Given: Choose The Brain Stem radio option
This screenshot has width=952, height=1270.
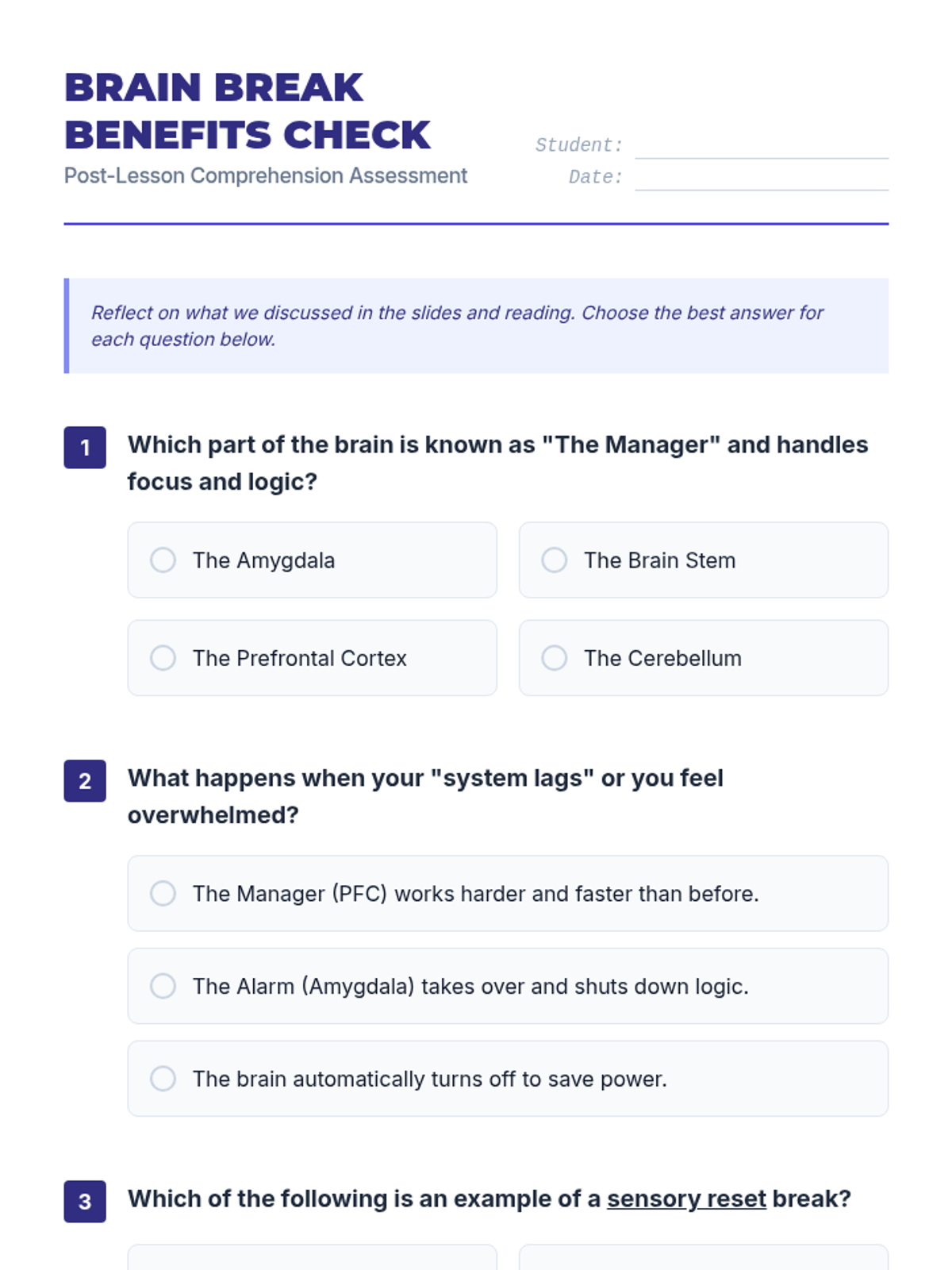Looking at the screenshot, I should [554, 560].
